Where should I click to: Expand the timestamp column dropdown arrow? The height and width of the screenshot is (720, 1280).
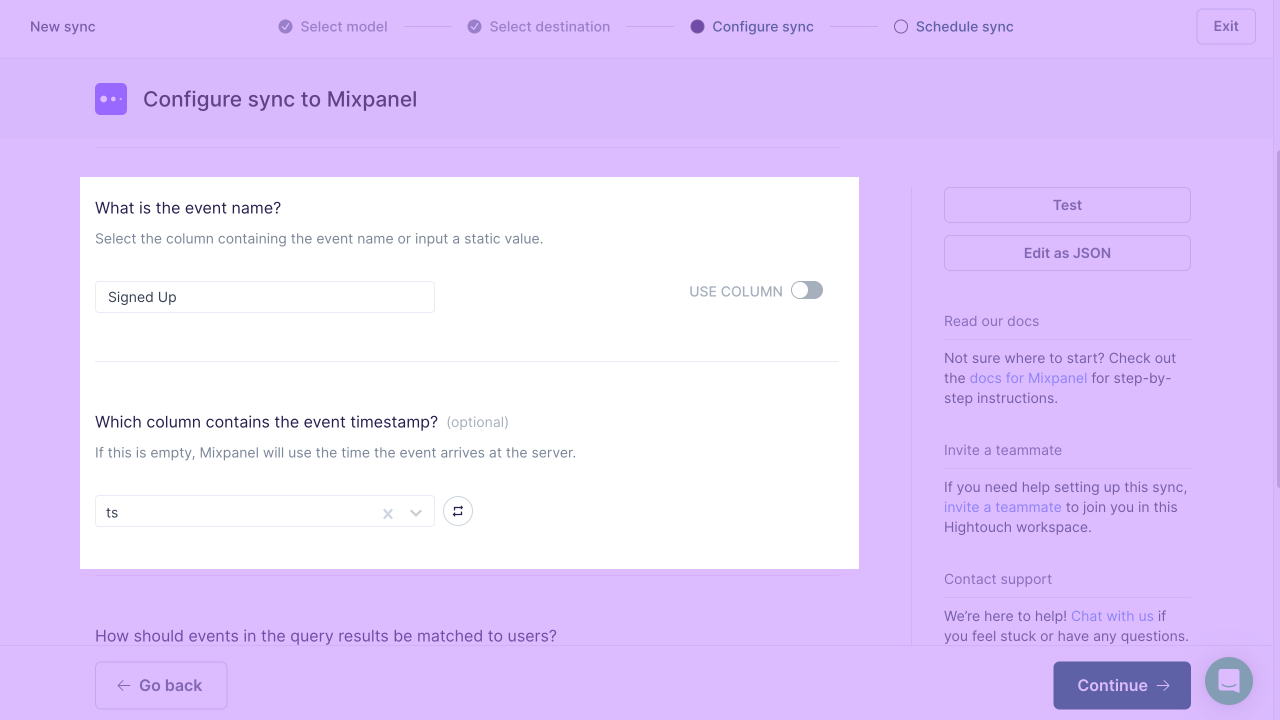coord(416,513)
